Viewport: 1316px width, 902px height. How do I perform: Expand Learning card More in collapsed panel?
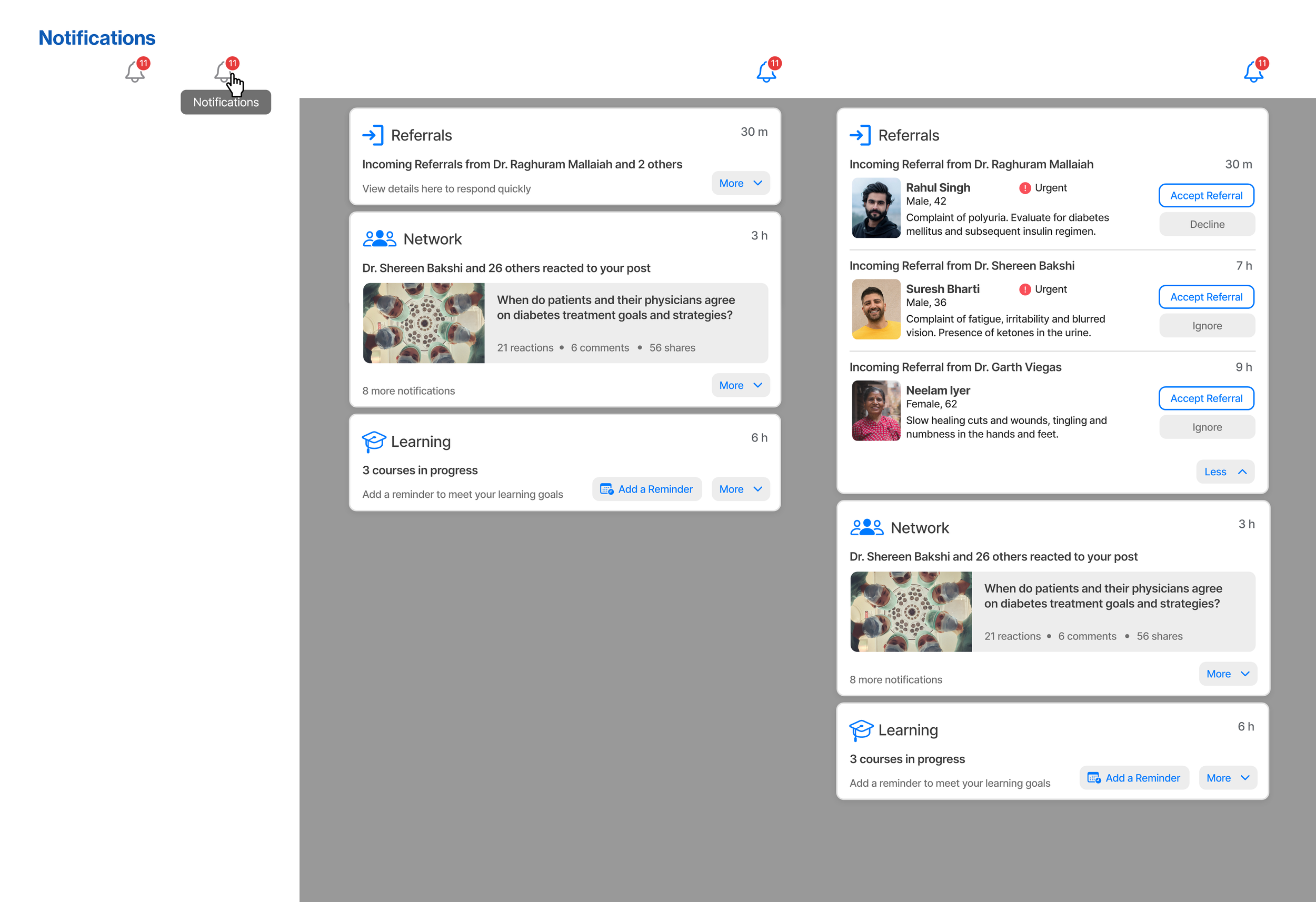coord(740,489)
